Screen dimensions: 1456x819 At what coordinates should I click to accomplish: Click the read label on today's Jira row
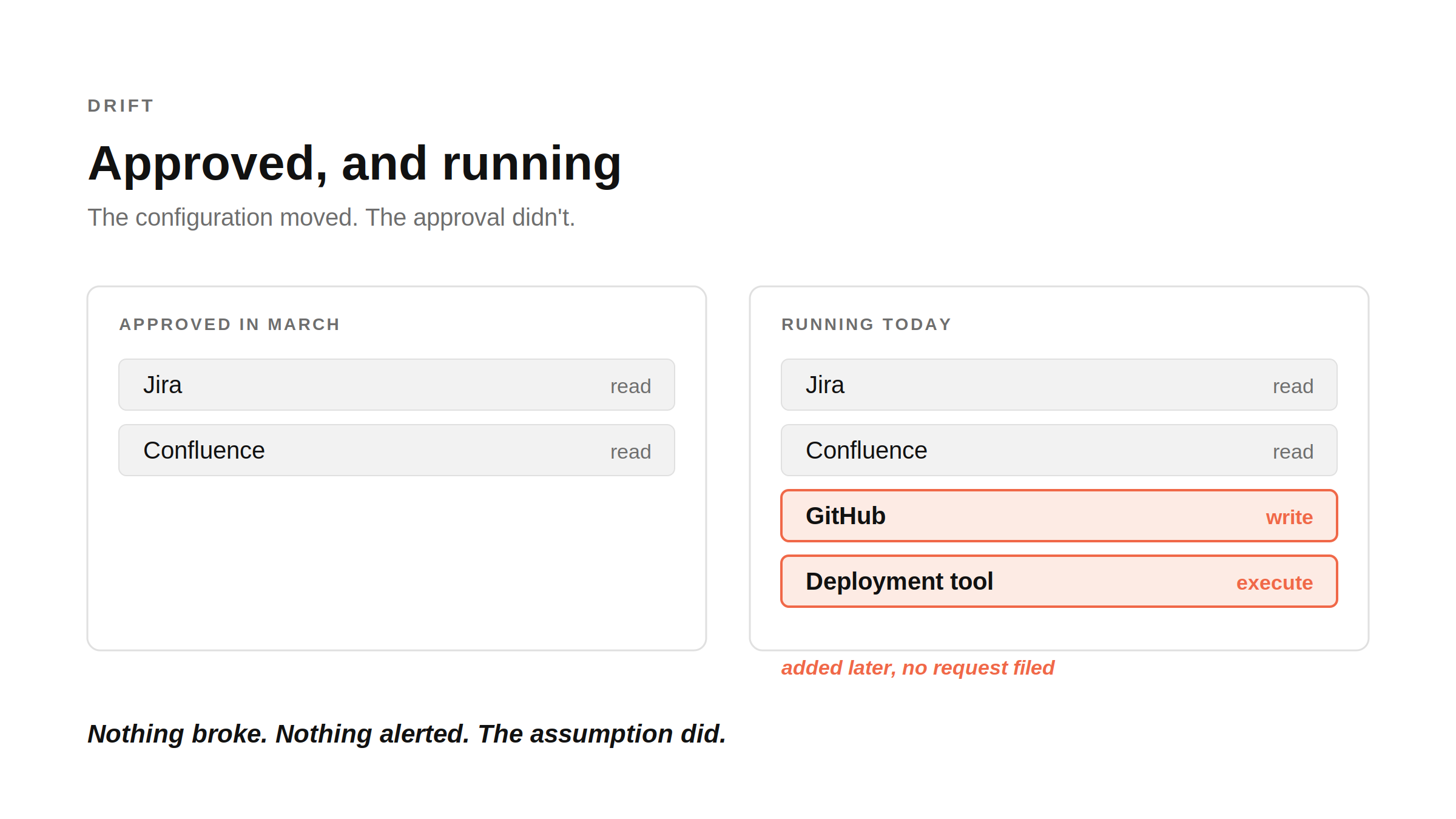coord(1293,386)
